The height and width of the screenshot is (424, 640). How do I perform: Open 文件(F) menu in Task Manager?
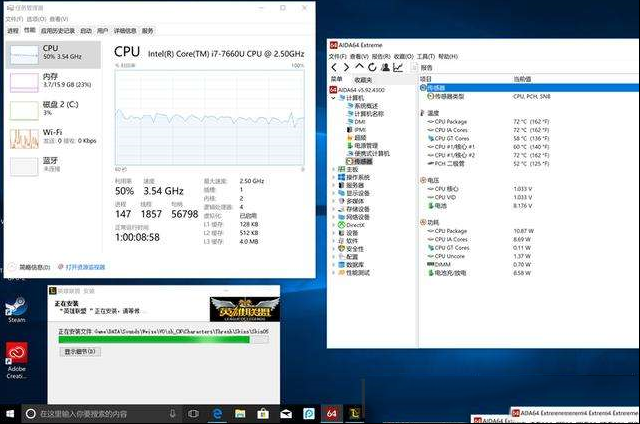14,19
